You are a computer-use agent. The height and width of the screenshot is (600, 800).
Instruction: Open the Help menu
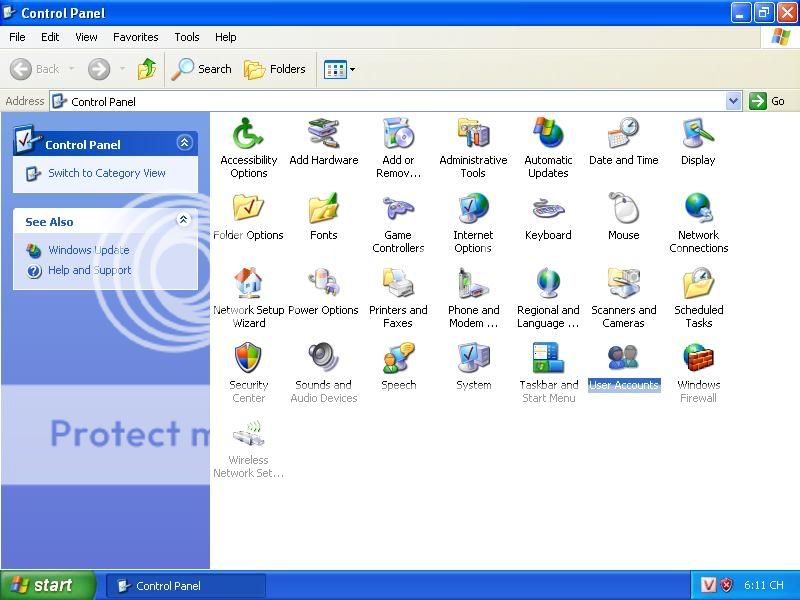point(226,37)
